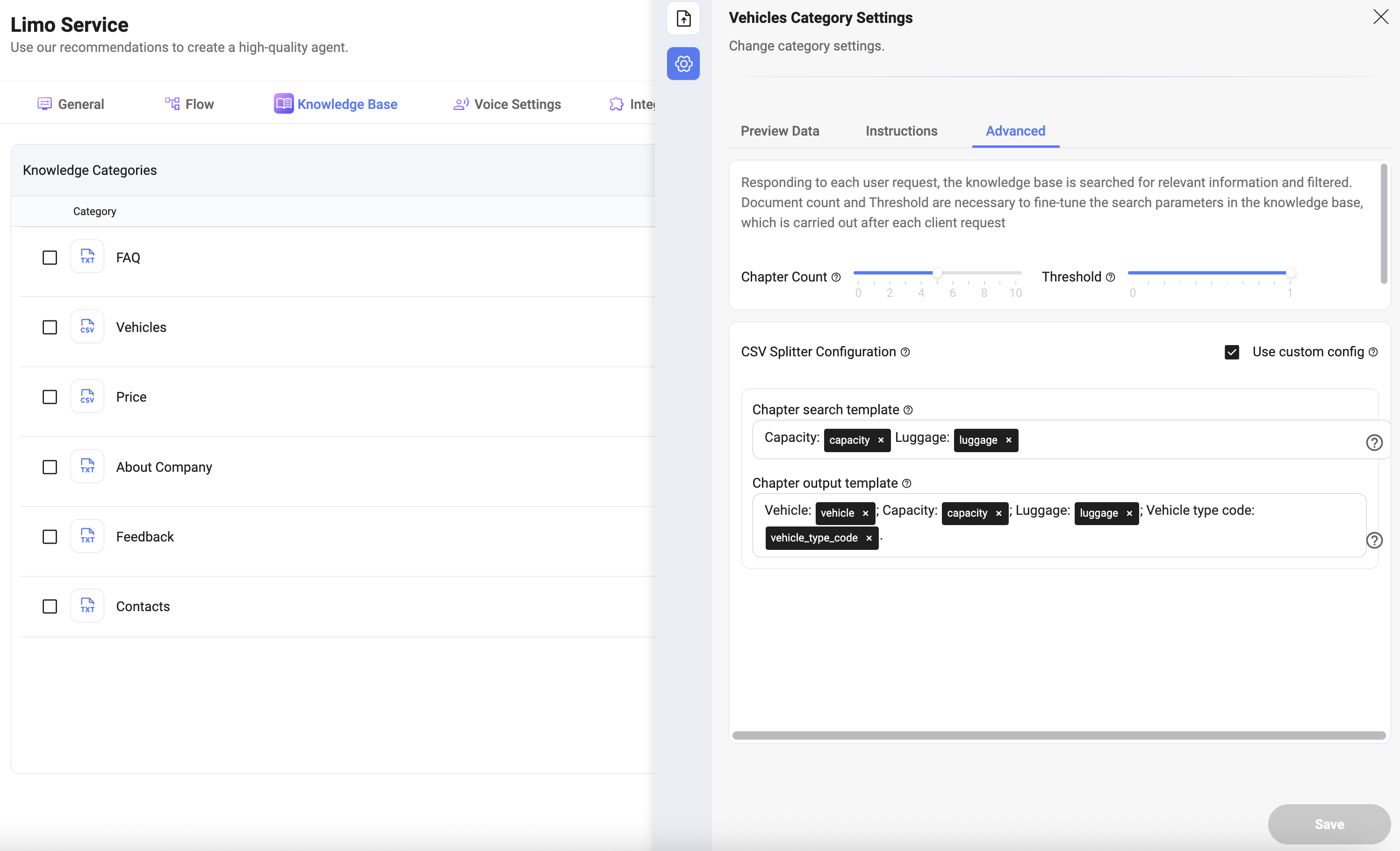Click info icon next to CSV Splitter Configuration
The image size is (1400, 851).
point(905,352)
